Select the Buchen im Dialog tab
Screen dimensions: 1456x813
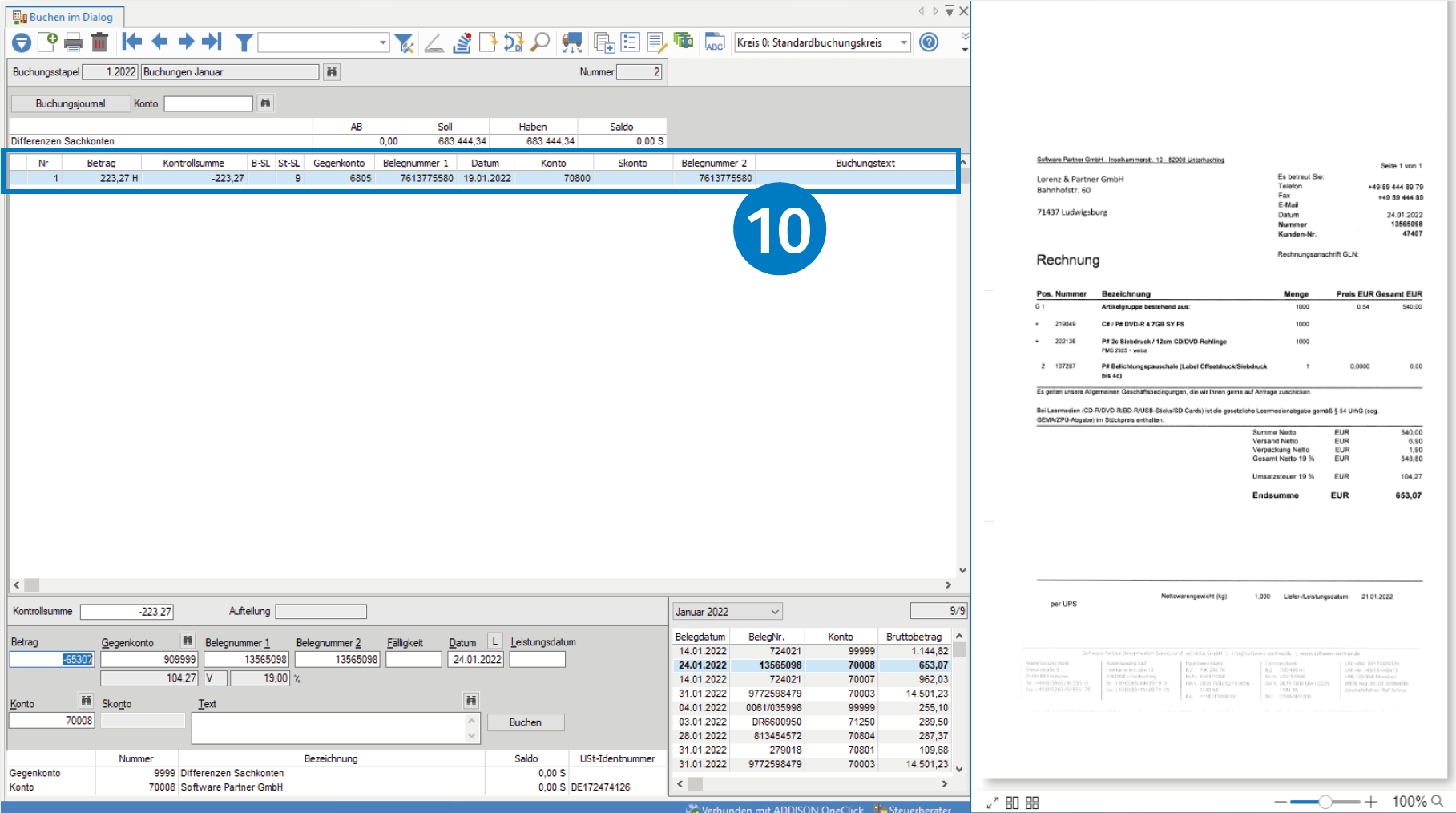pos(64,17)
